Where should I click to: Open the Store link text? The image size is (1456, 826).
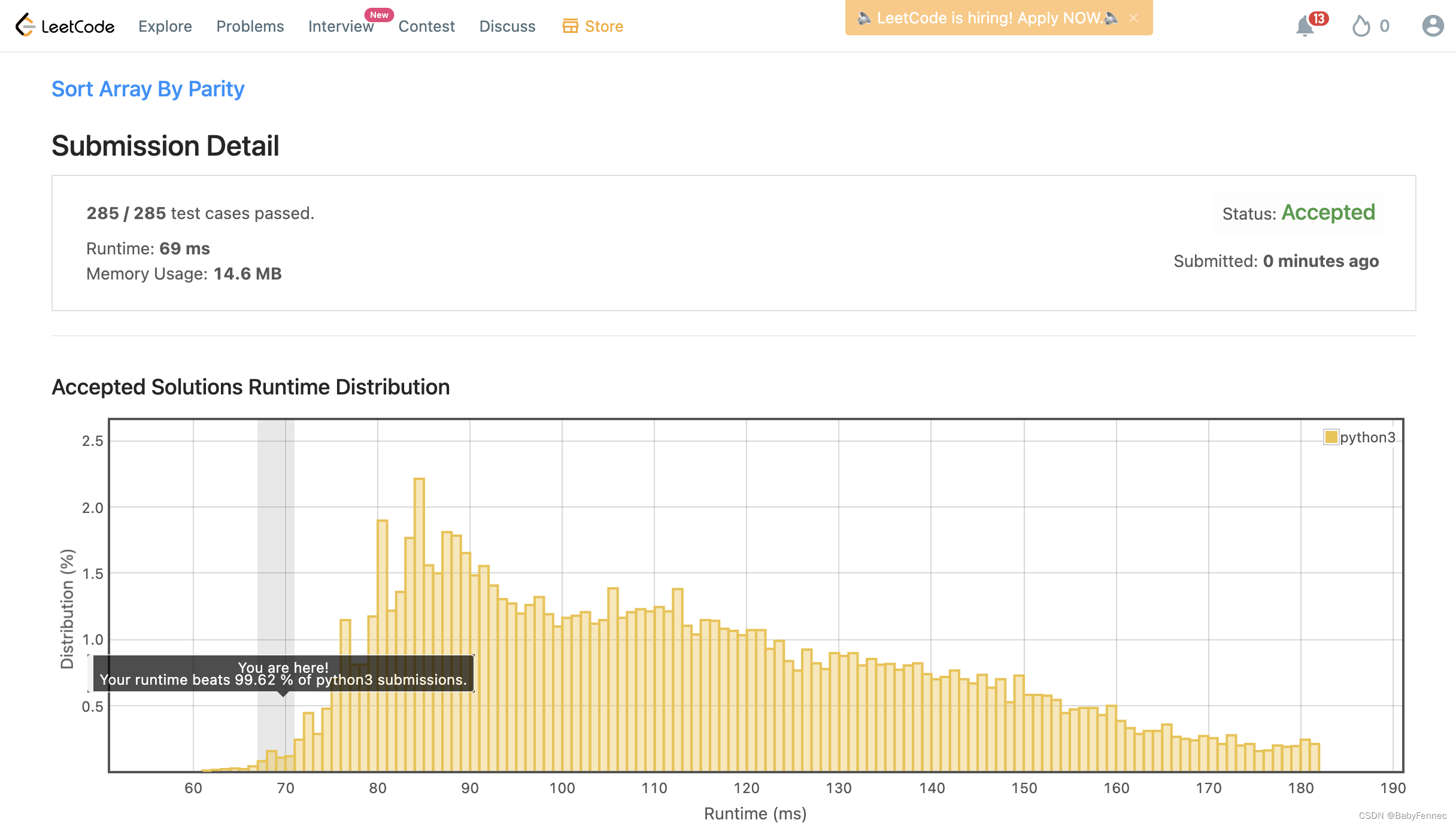tap(603, 26)
